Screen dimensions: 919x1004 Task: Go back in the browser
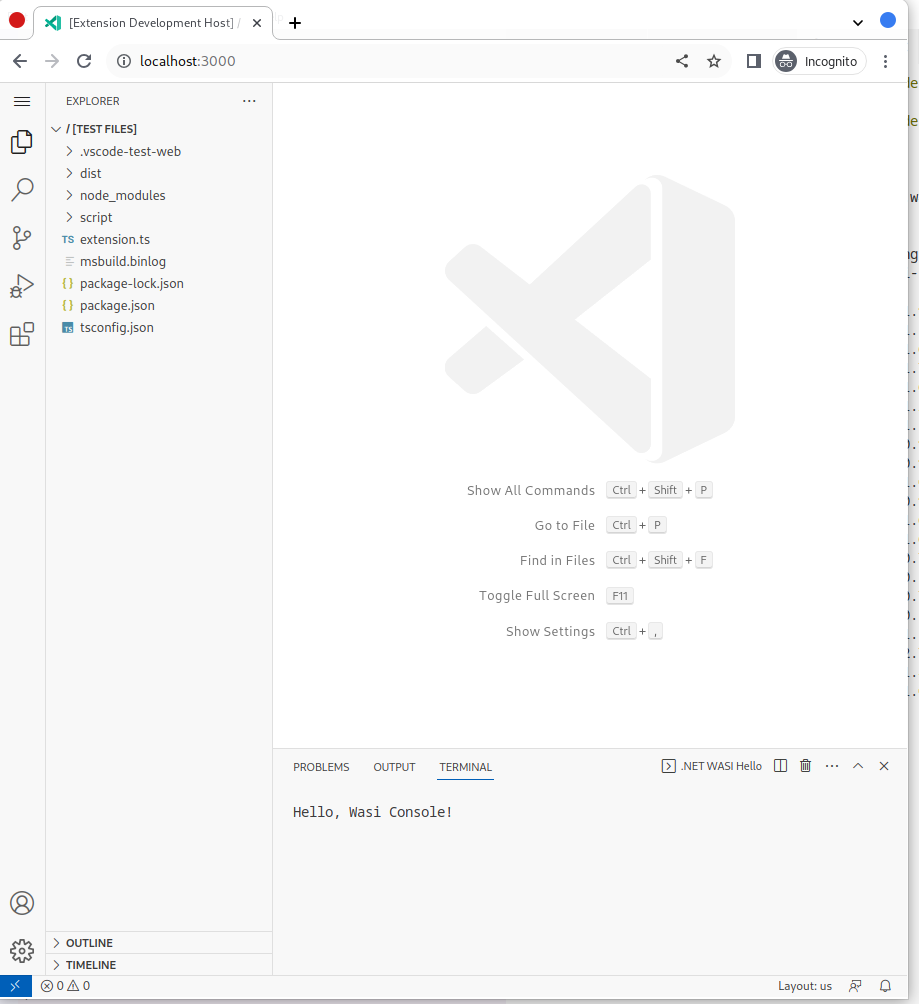point(20,61)
